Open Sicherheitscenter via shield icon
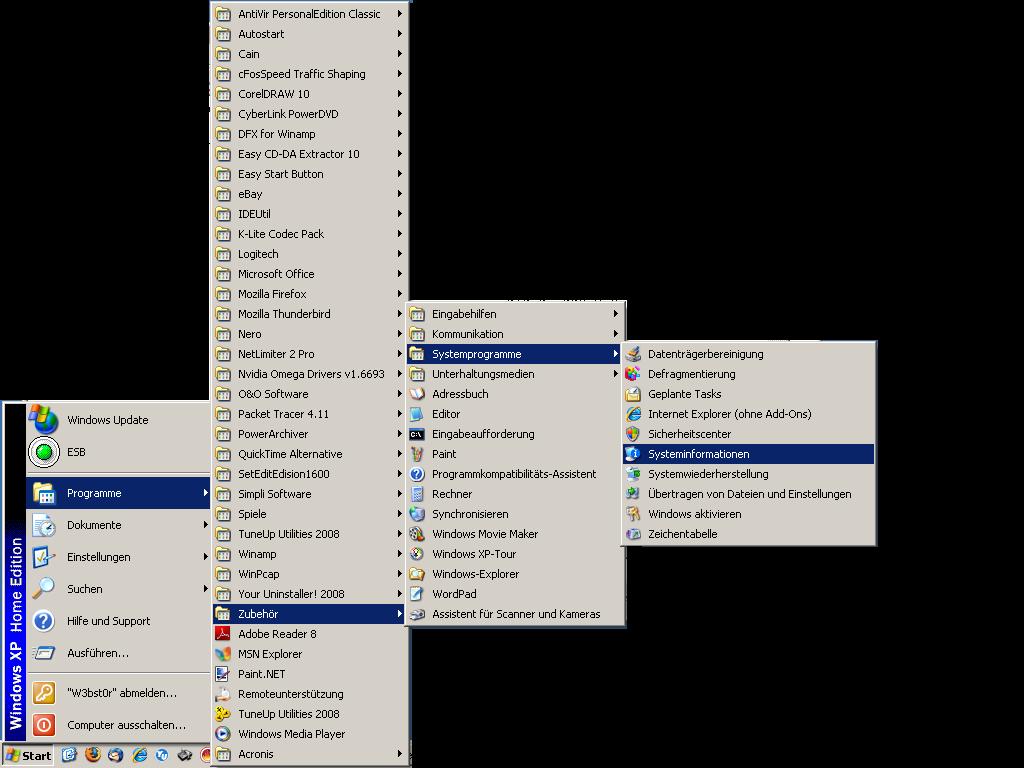 click(633, 434)
